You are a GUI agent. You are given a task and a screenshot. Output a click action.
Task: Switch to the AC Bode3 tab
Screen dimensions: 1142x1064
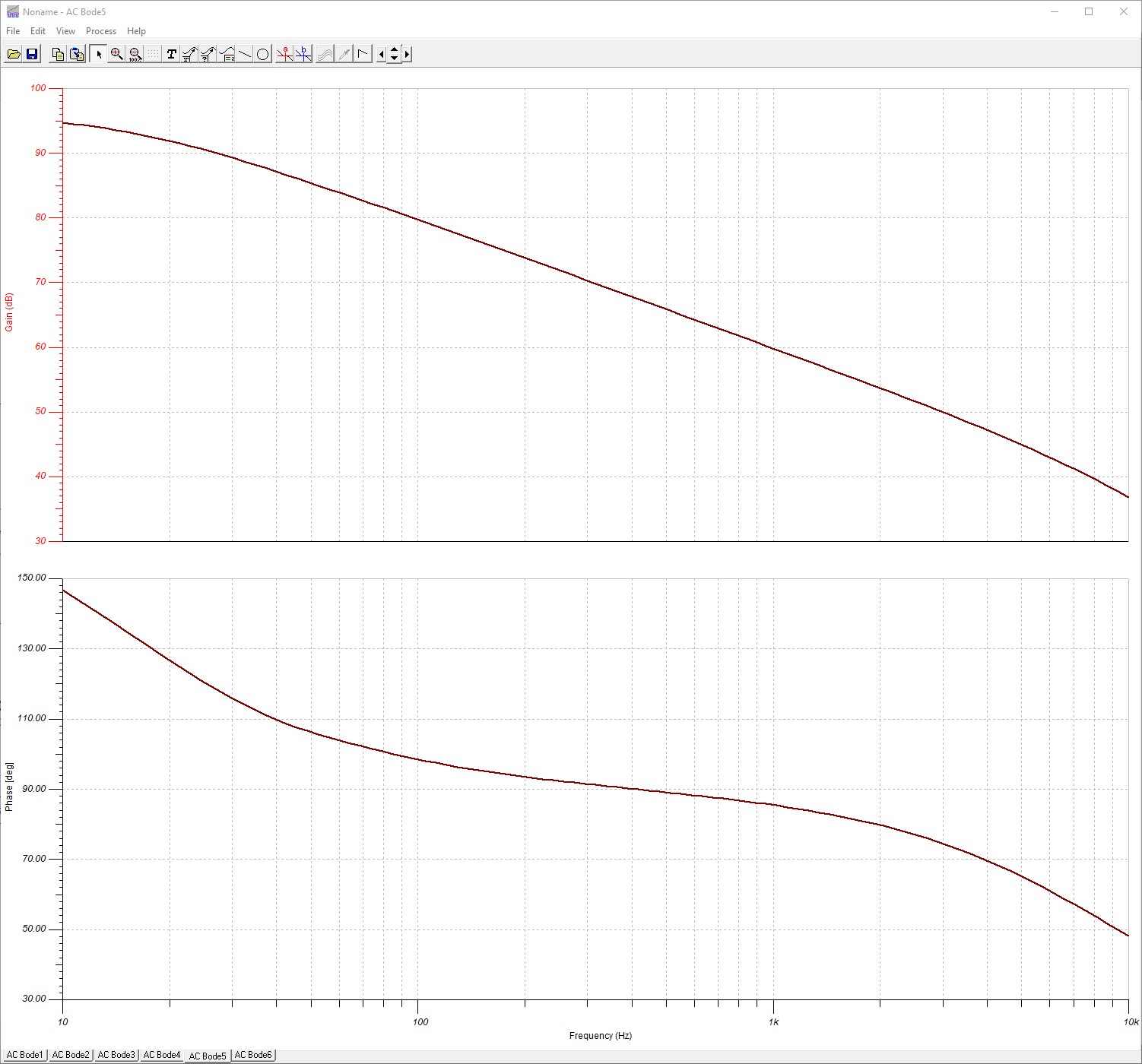(116, 1055)
